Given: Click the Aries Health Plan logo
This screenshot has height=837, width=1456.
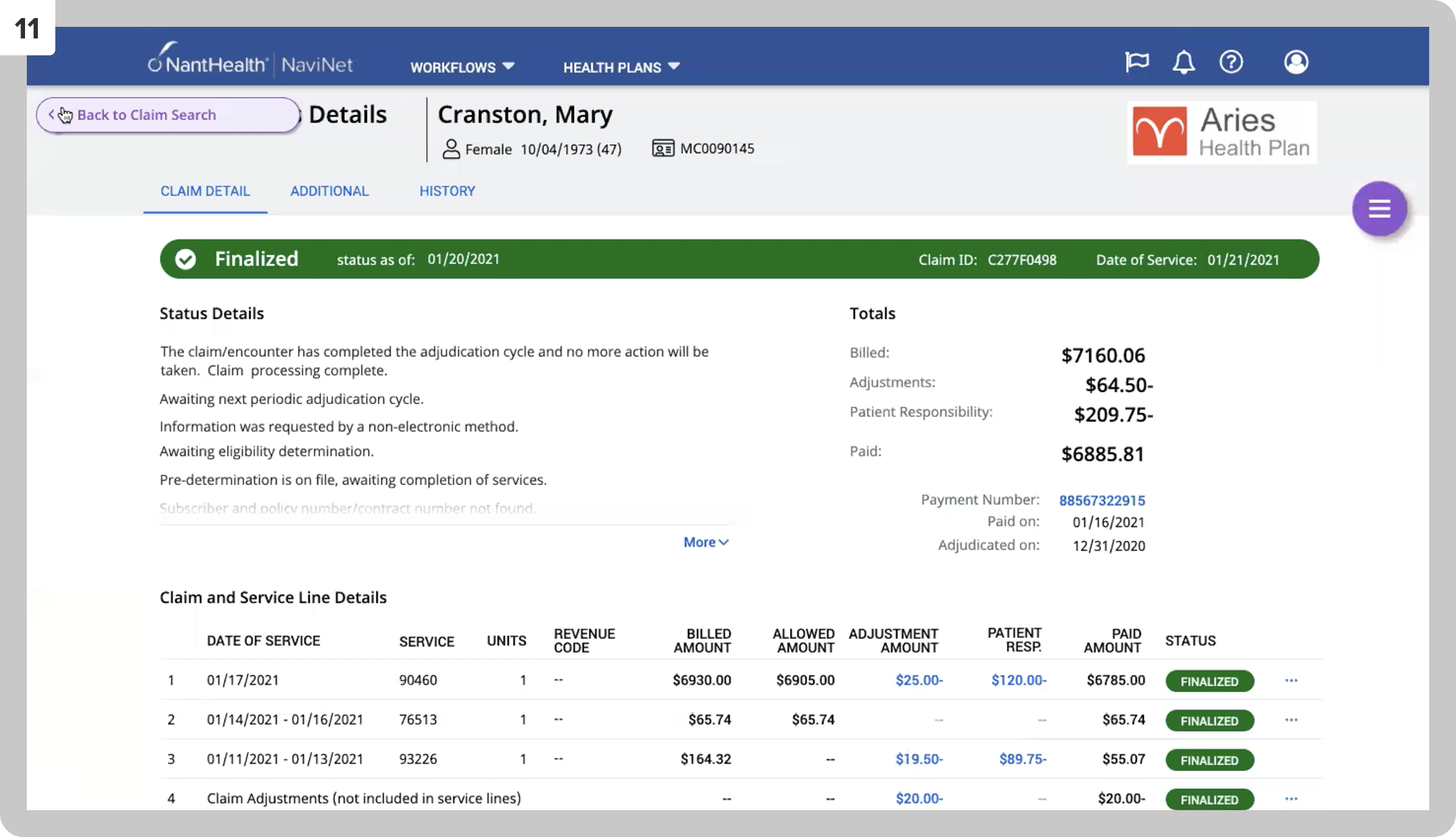Looking at the screenshot, I should point(1221,132).
